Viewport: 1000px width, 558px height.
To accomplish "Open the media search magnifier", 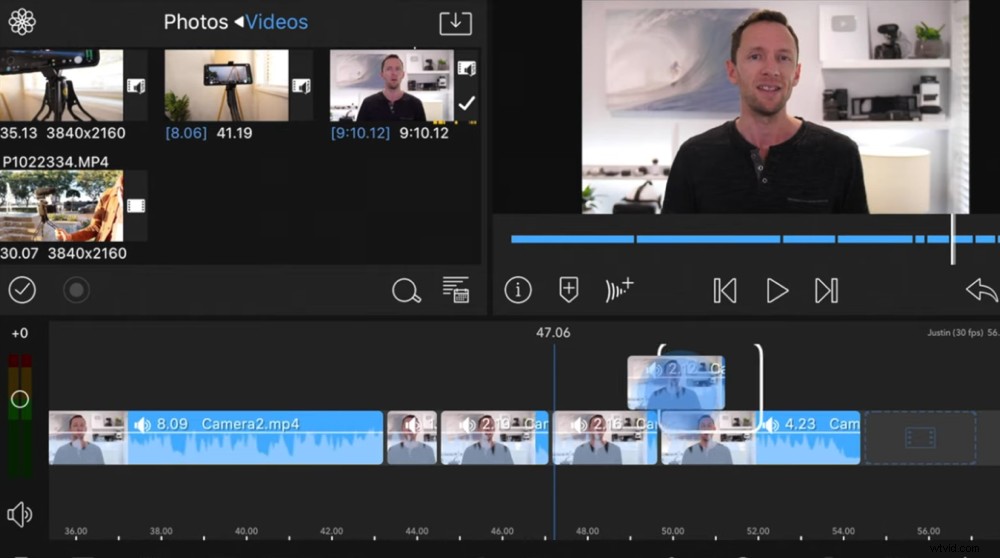I will point(406,291).
